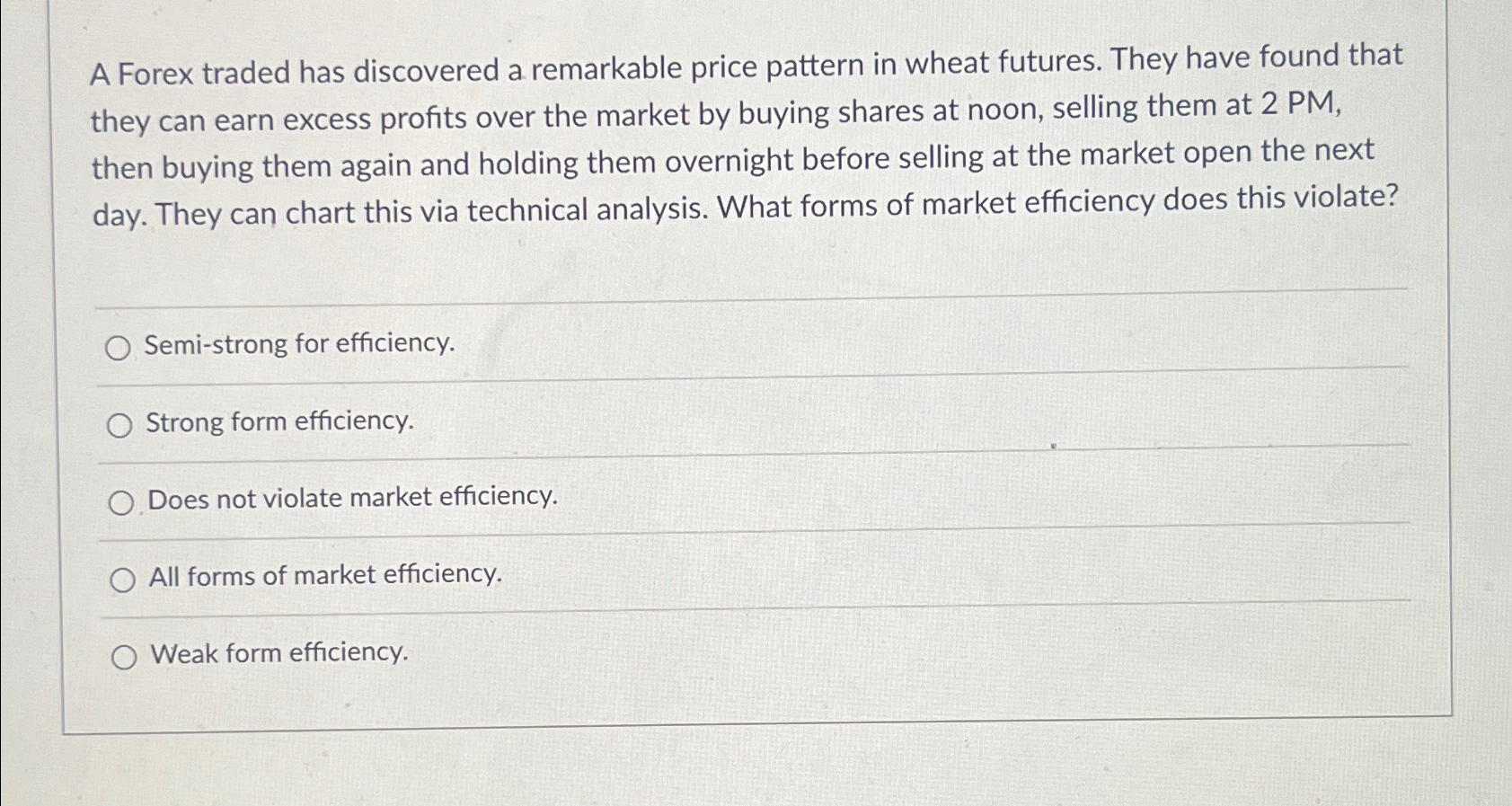The image size is (1512, 806).
Task: Click the radio circle beside Strong form
Action: click(x=121, y=424)
